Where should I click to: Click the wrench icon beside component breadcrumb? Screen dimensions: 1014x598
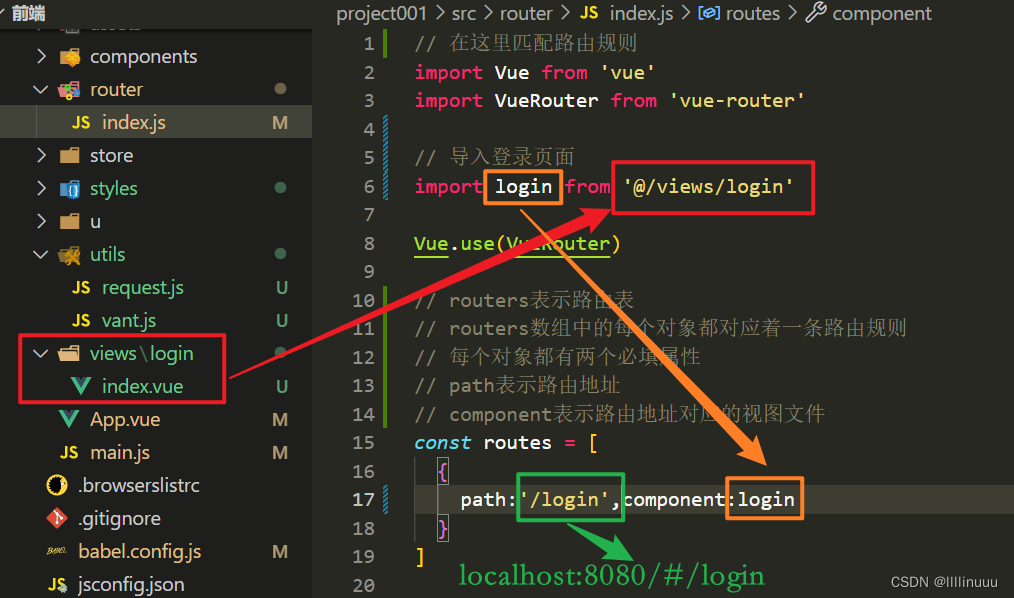tap(815, 12)
